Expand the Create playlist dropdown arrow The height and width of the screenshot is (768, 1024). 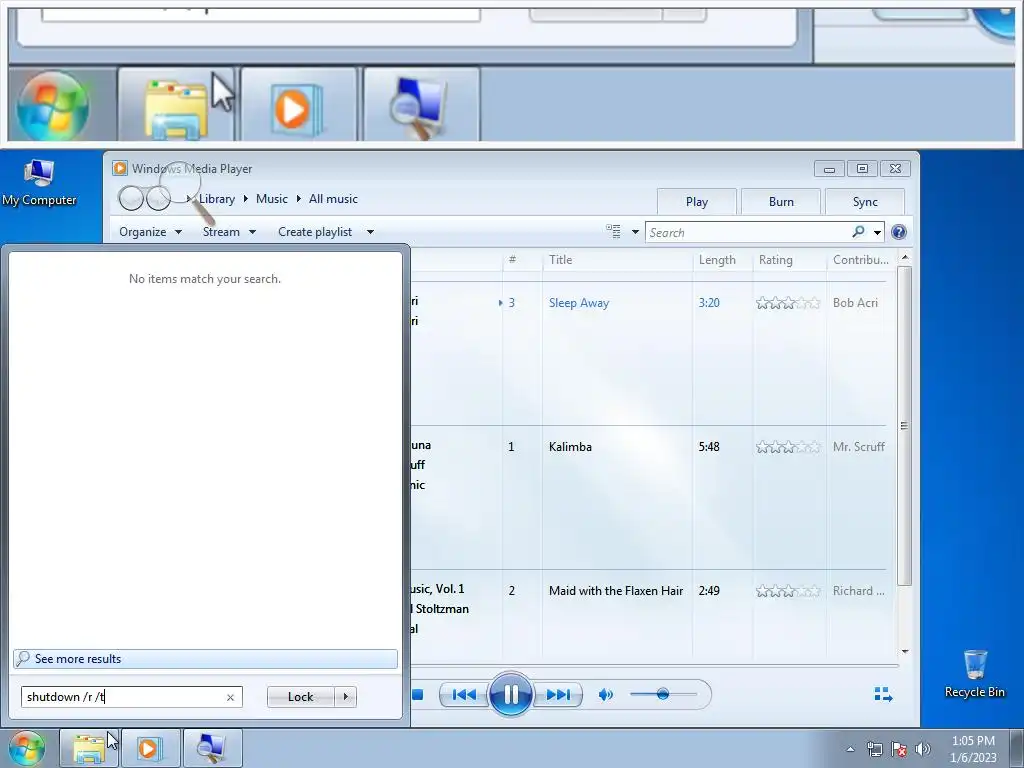tap(370, 232)
